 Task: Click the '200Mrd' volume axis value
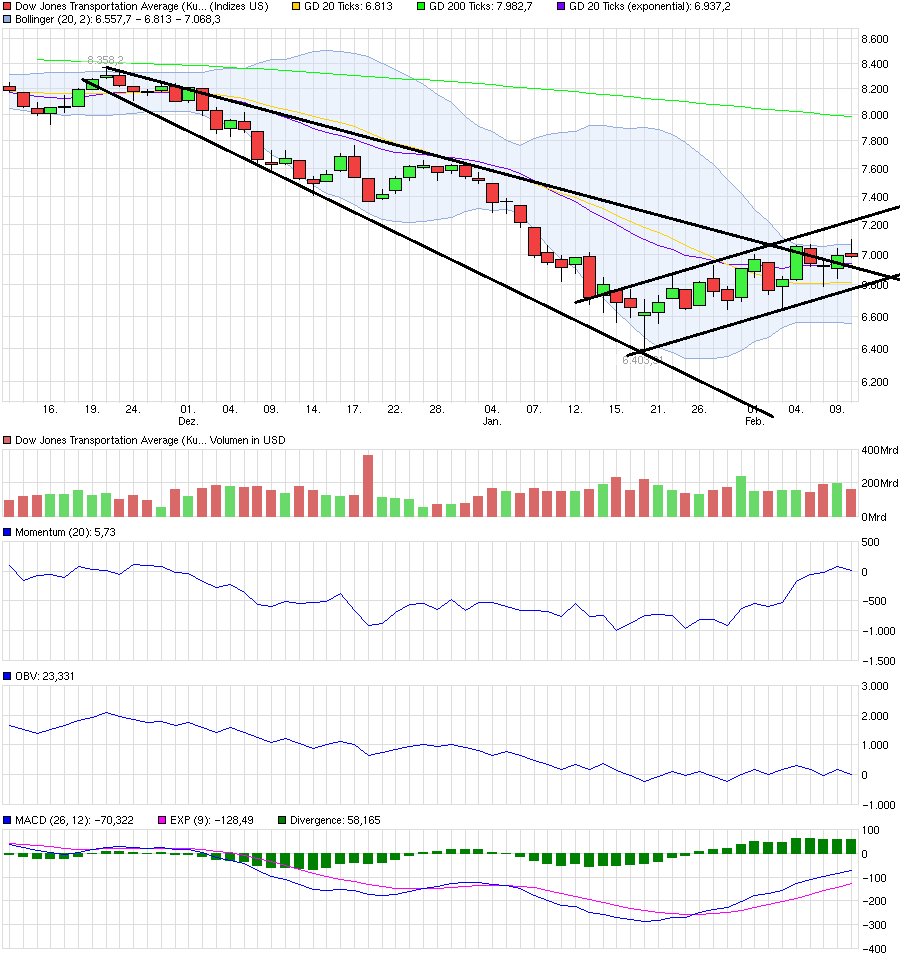[x=879, y=483]
